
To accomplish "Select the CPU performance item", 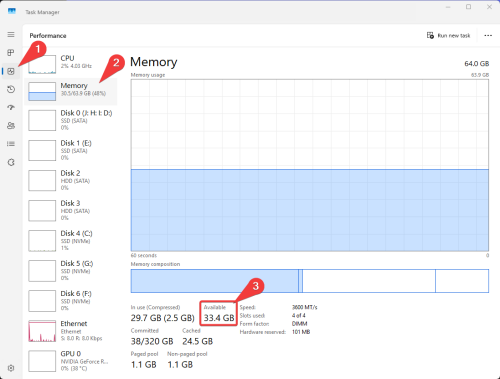I will coord(71,64).
